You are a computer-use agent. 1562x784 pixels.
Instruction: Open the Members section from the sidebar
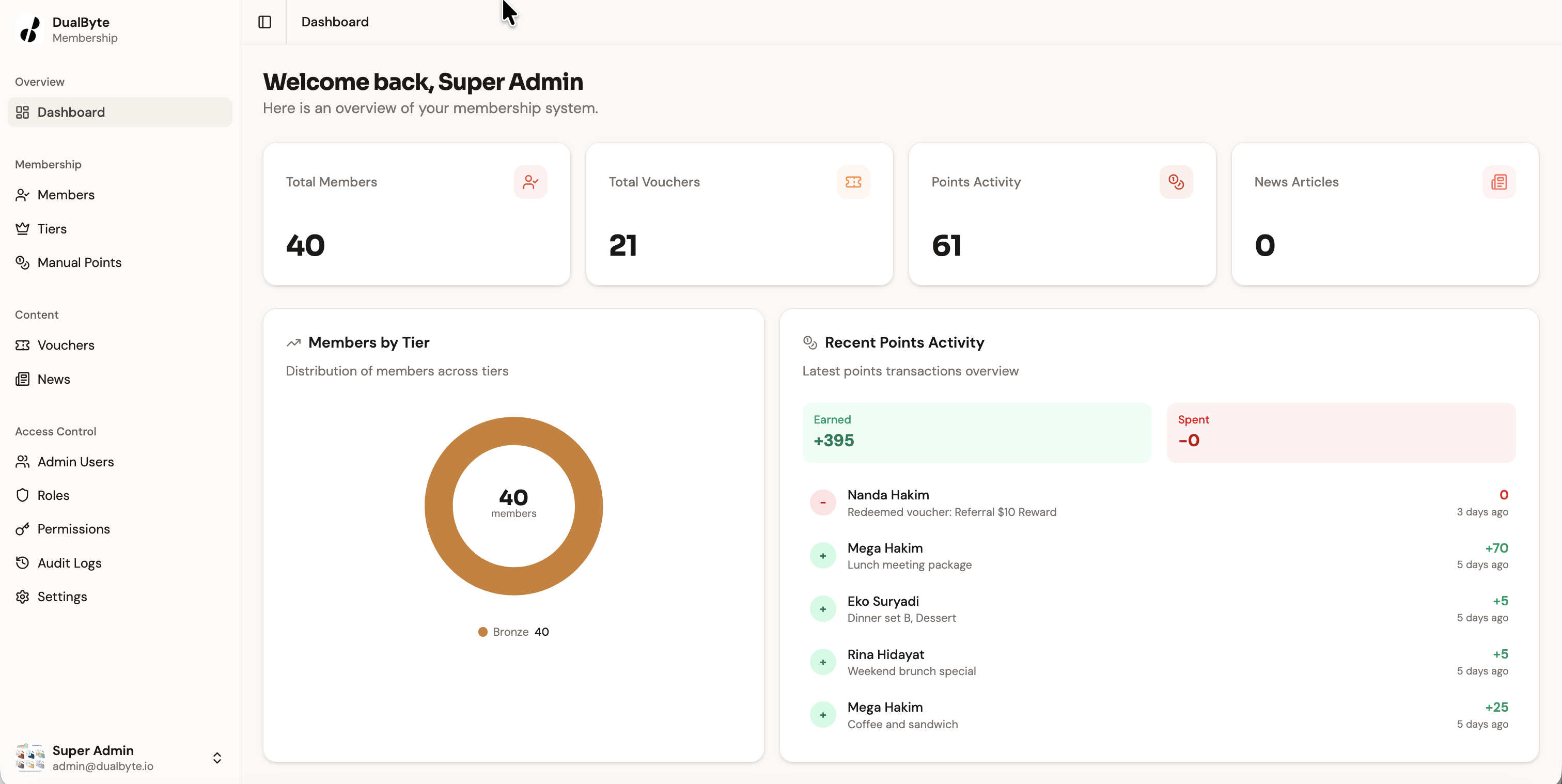click(66, 195)
